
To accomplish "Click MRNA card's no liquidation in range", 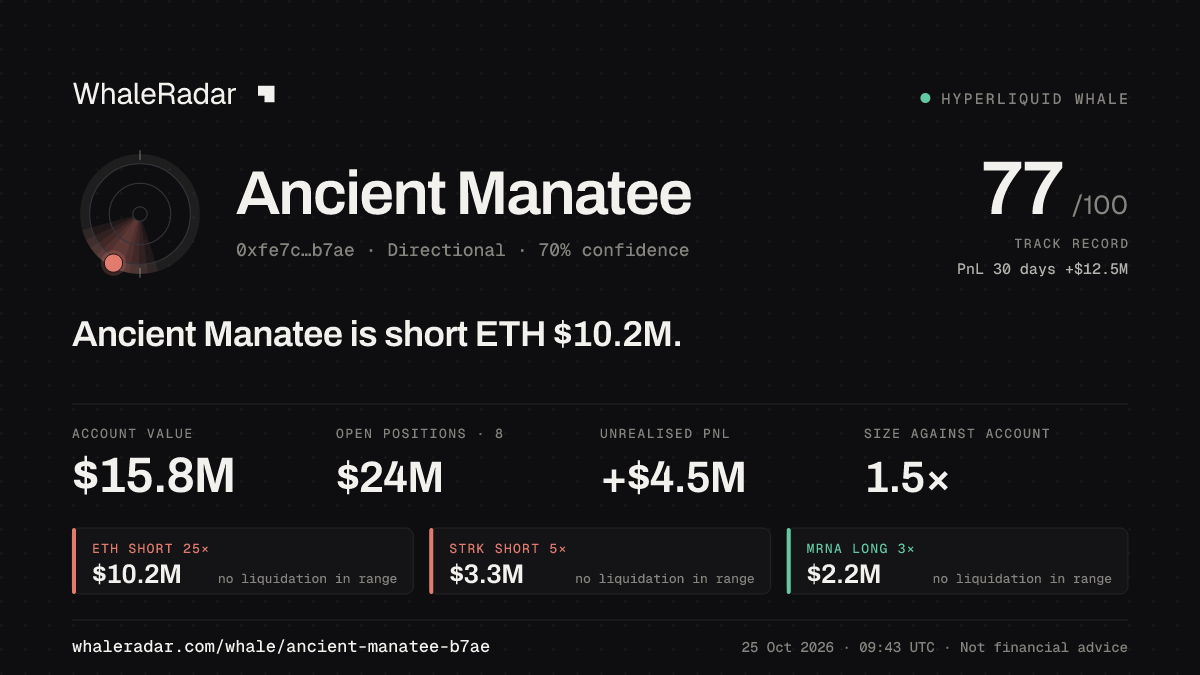I will pos(1022,578).
